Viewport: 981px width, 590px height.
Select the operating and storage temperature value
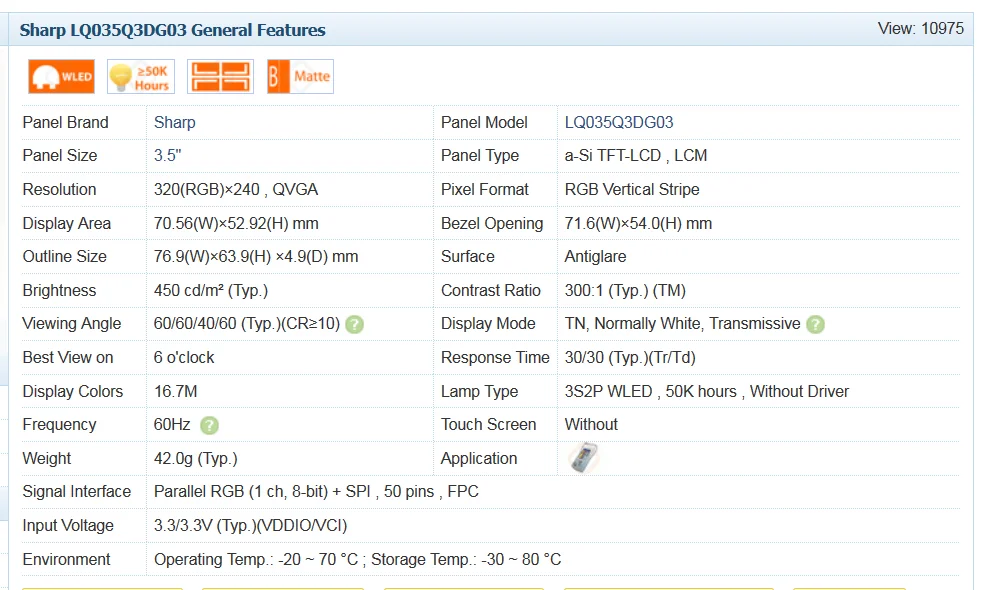pos(357,559)
